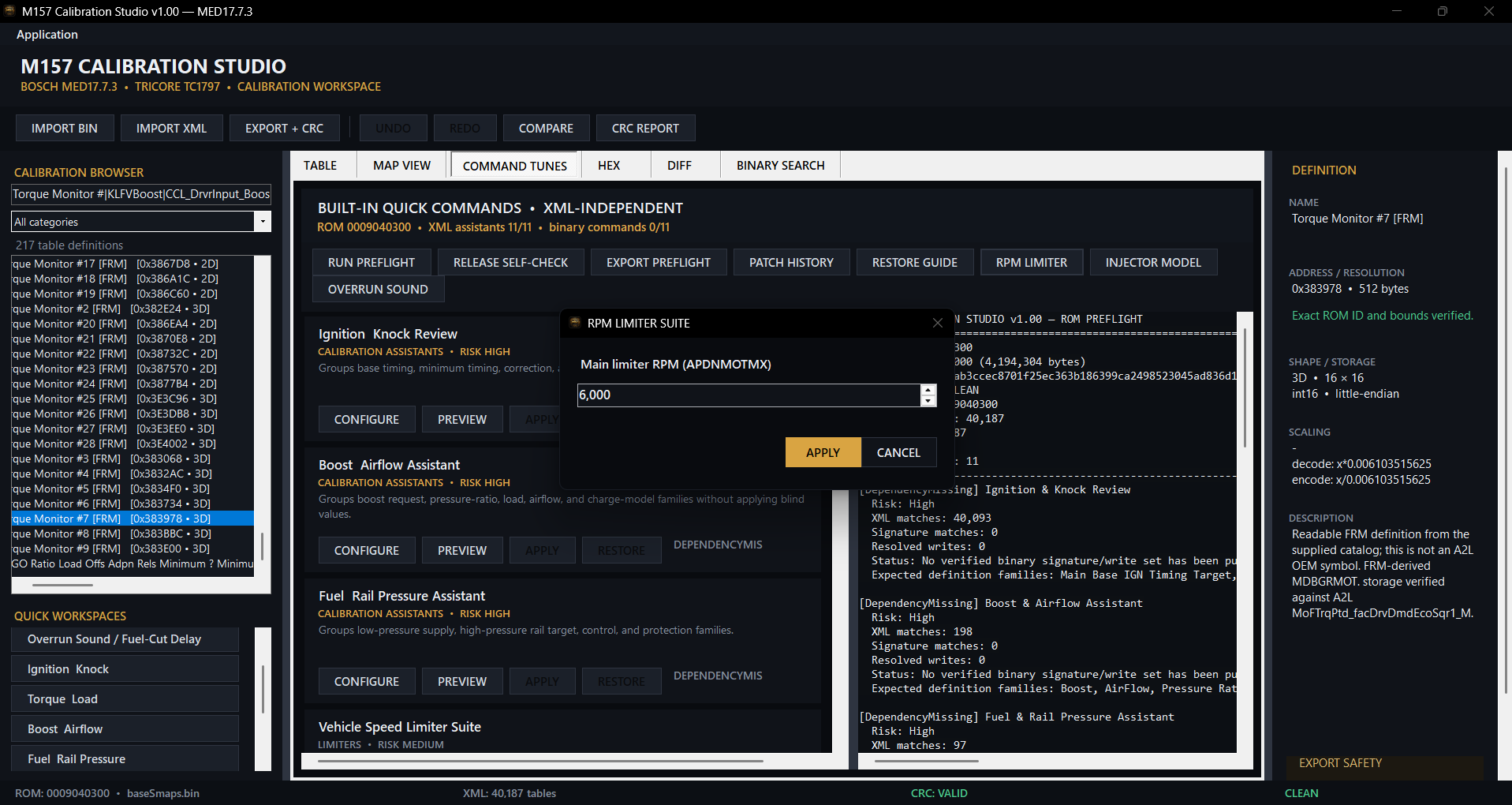The height and width of the screenshot is (805, 1512).
Task: Click the RELEASE SELF-CHECK button
Action: [510, 262]
